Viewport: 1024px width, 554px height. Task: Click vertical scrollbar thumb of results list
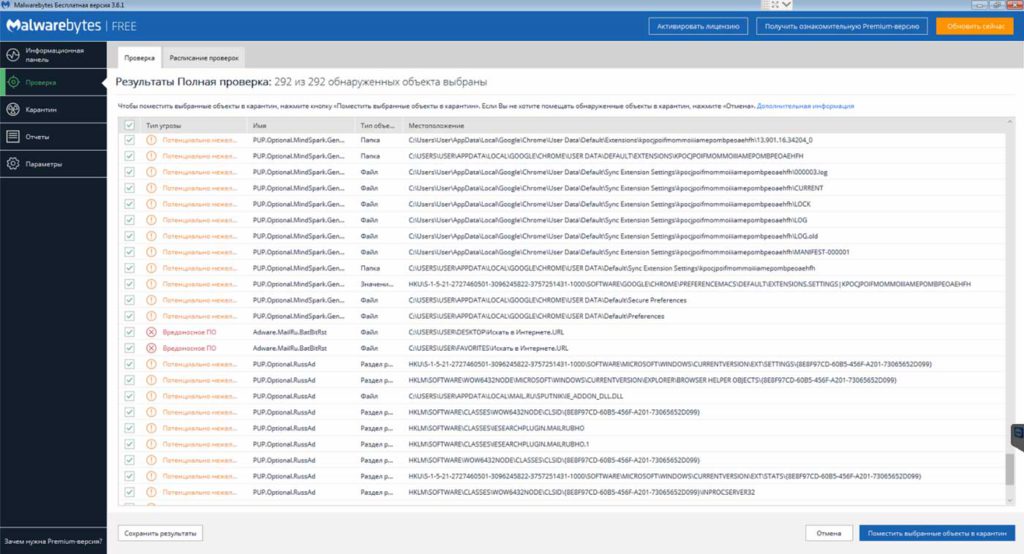(x=1010, y=469)
